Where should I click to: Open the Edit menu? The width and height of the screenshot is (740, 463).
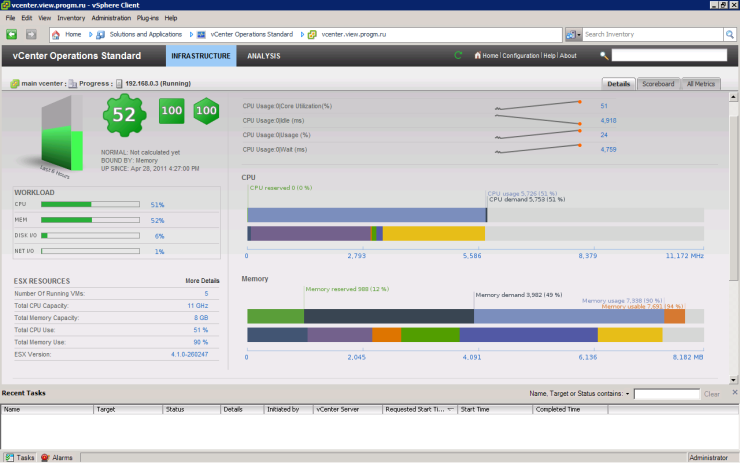click(x=27, y=18)
